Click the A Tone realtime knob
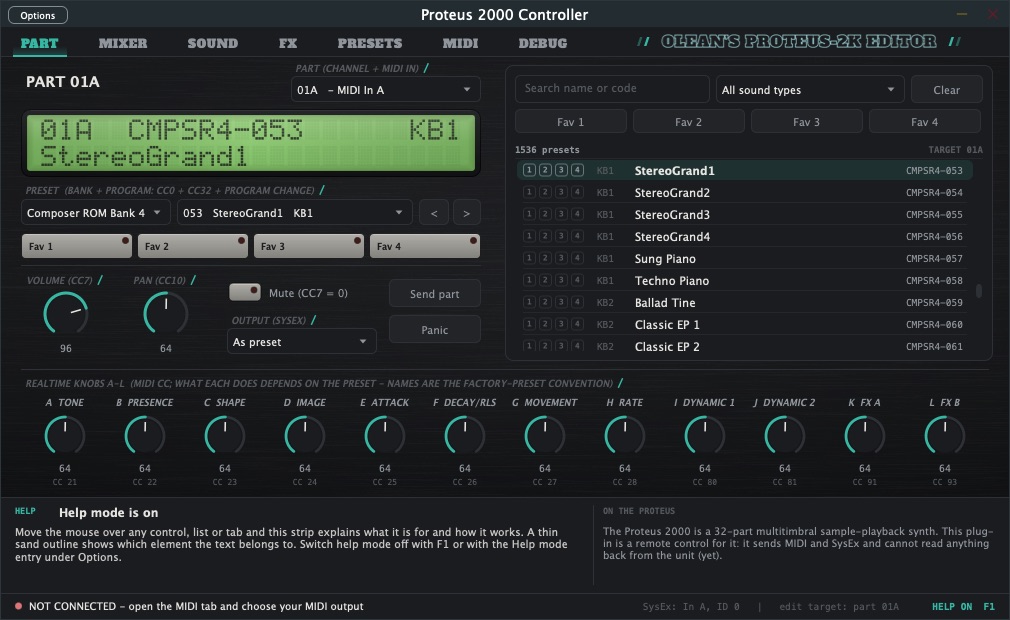The height and width of the screenshot is (620, 1010). 64,436
